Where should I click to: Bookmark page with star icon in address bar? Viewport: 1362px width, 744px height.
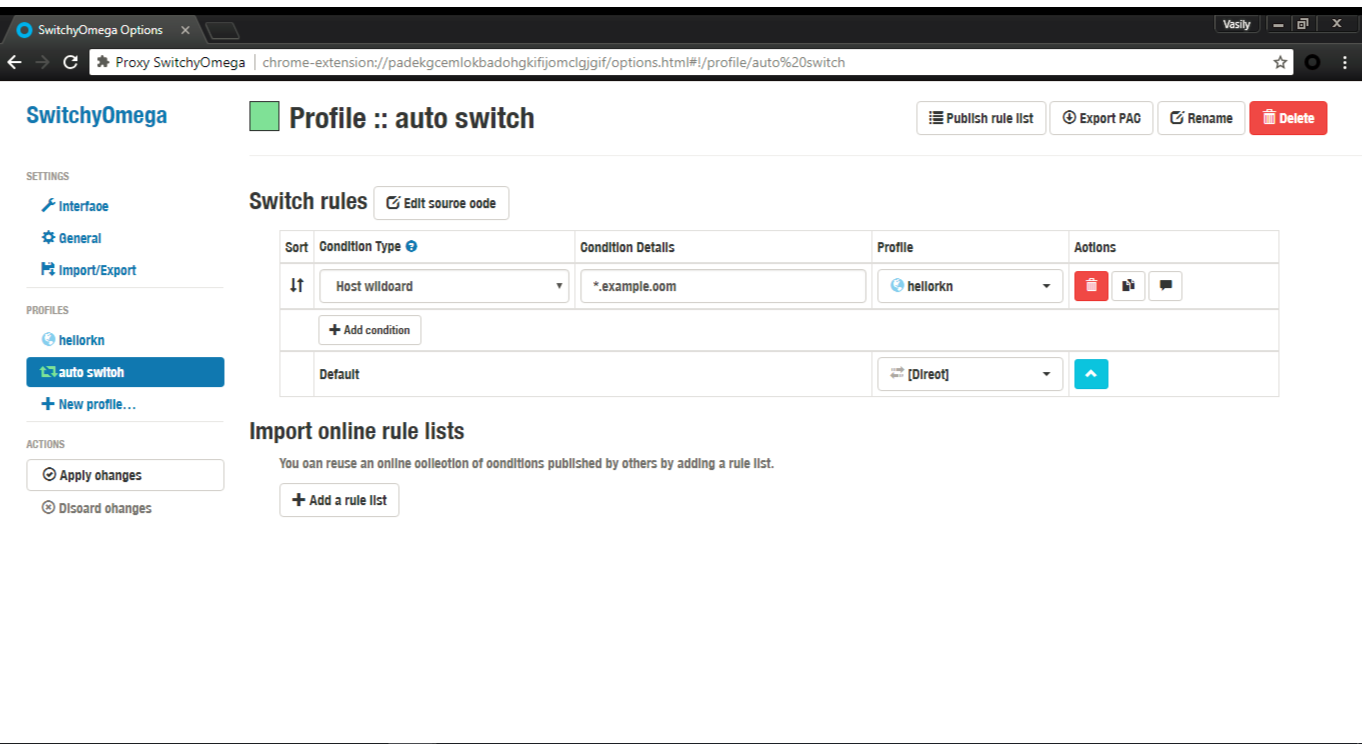pos(1280,62)
